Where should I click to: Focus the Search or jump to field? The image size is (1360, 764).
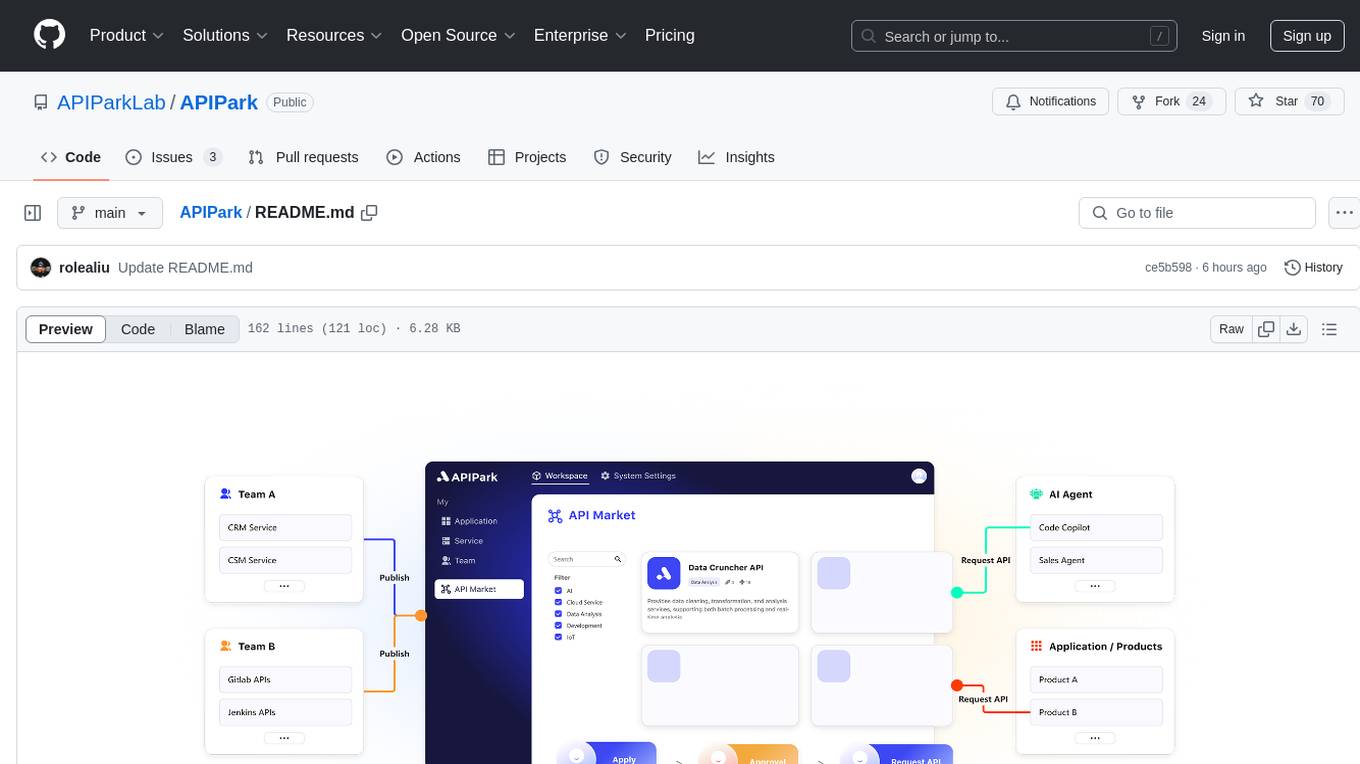click(1015, 36)
